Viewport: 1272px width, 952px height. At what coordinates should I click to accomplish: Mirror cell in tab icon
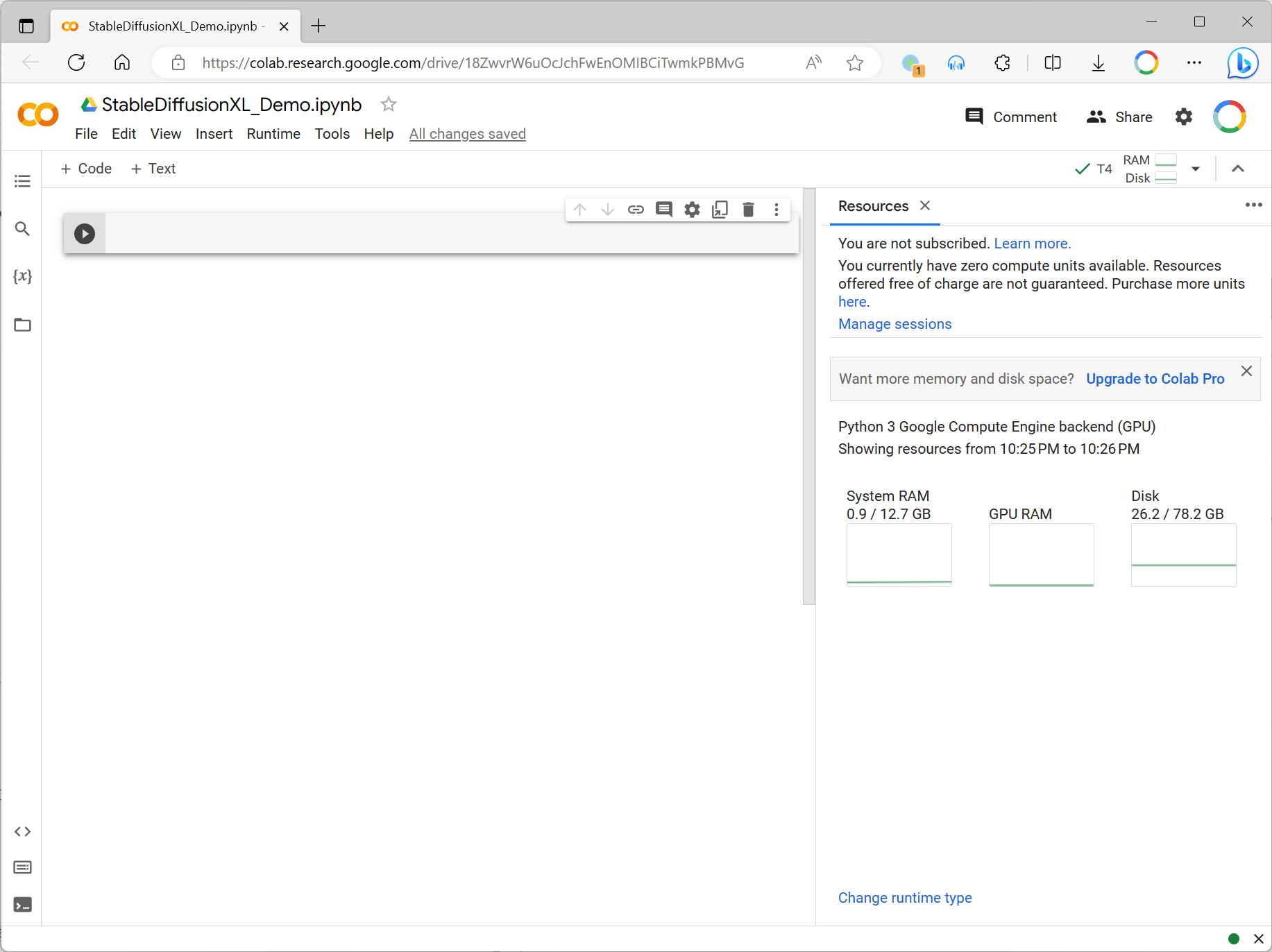(x=720, y=210)
